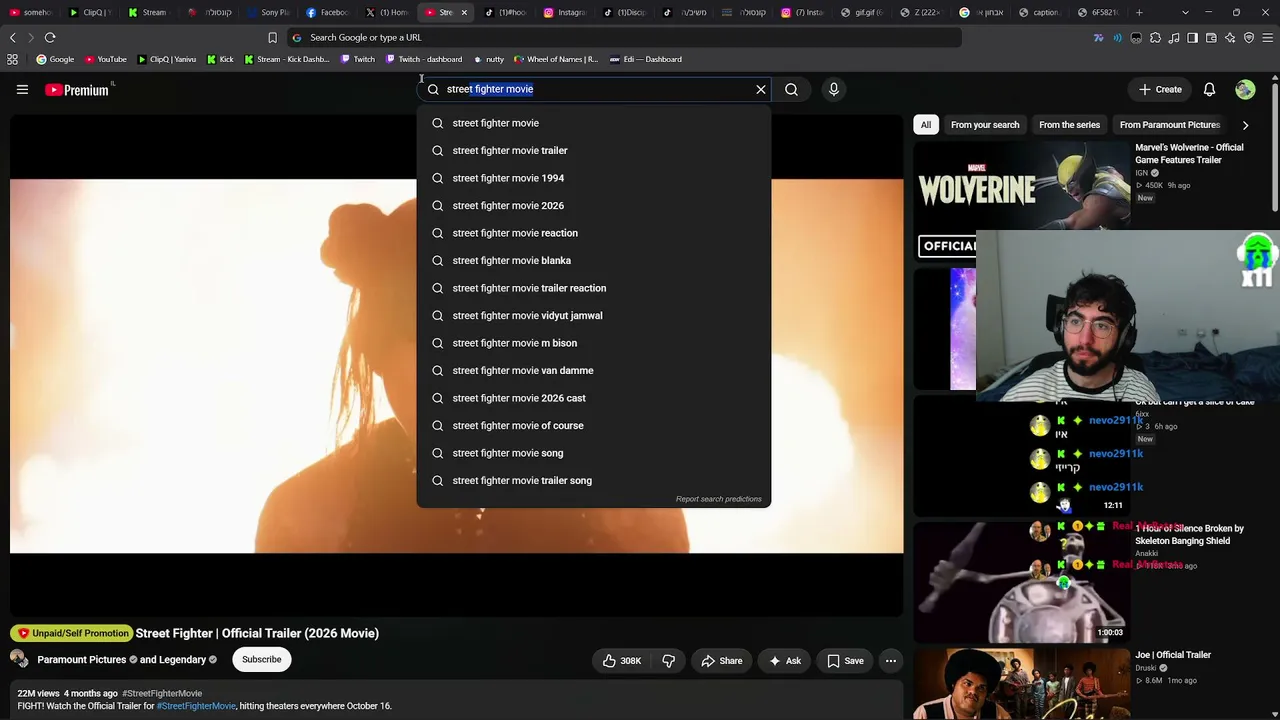Choose suggestion "street fighter movie 2026"
The width and height of the screenshot is (1280, 720).
coord(594,205)
